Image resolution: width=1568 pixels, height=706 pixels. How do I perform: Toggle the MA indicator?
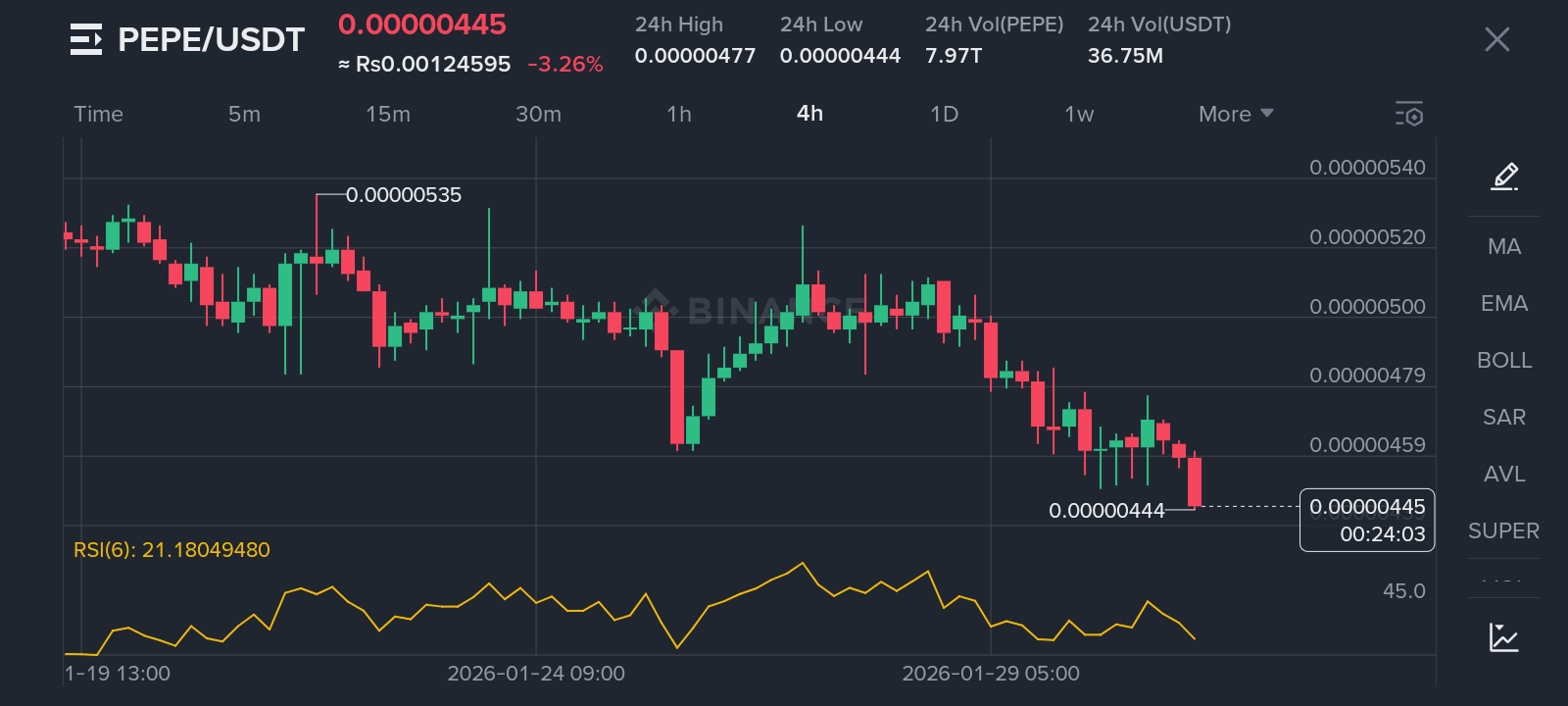click(1504, 247)
